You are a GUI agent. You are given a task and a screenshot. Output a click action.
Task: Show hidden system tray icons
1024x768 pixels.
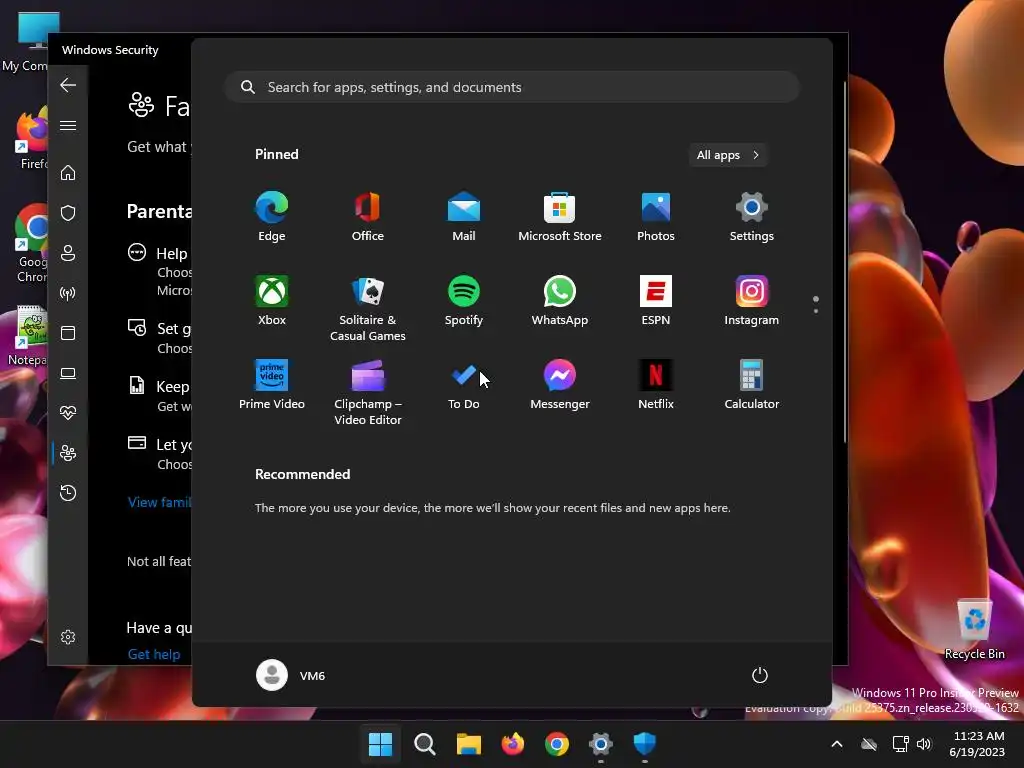click(837, 744)
